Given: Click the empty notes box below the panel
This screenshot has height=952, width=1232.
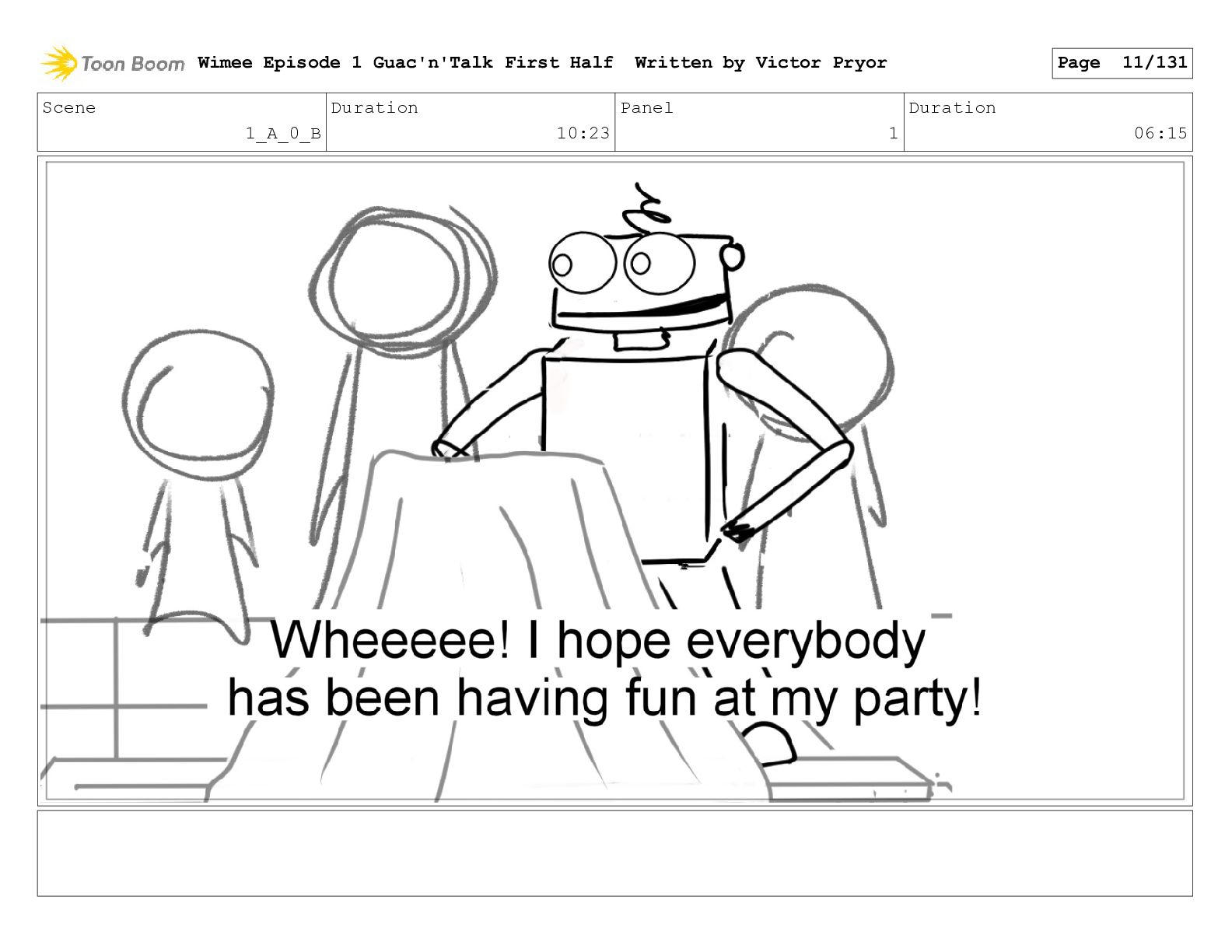Looking at the screenshot, I should [614, 853].
